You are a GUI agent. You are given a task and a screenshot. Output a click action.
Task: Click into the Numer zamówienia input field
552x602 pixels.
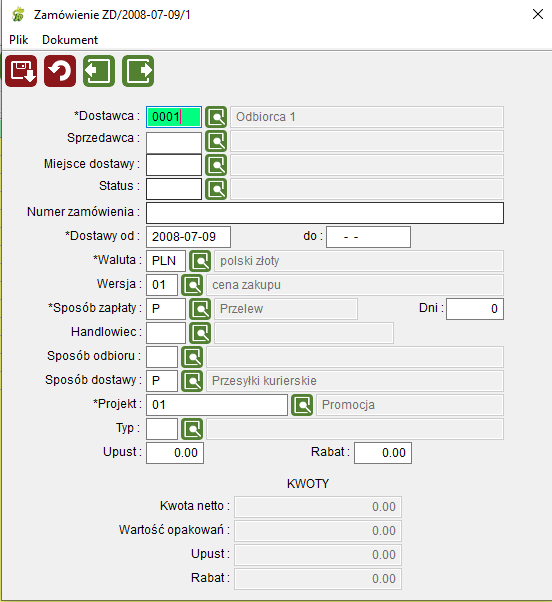click(x=325, y=213)
